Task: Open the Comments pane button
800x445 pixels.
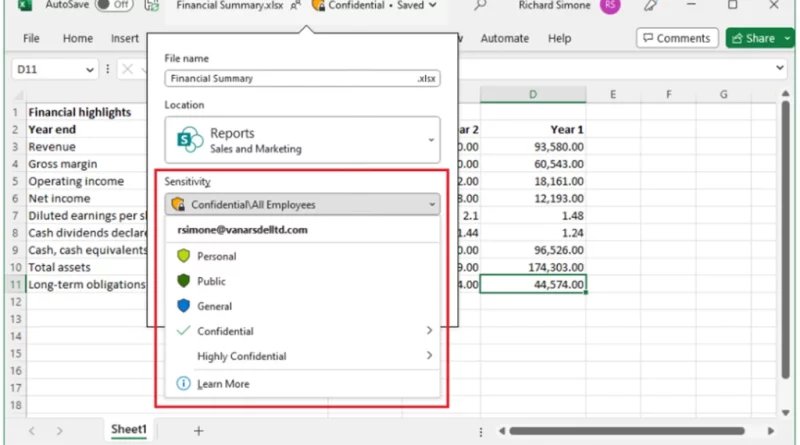Action: pyautogui.click(x=677, y=38)
